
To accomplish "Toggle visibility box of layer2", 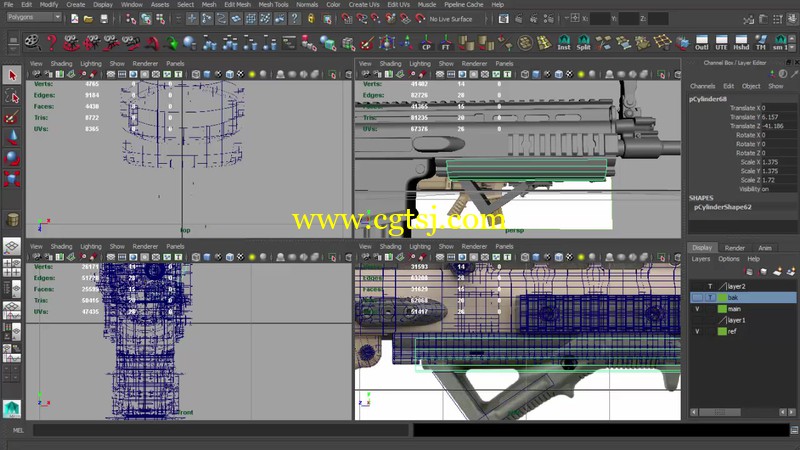I will click(697, 286).
